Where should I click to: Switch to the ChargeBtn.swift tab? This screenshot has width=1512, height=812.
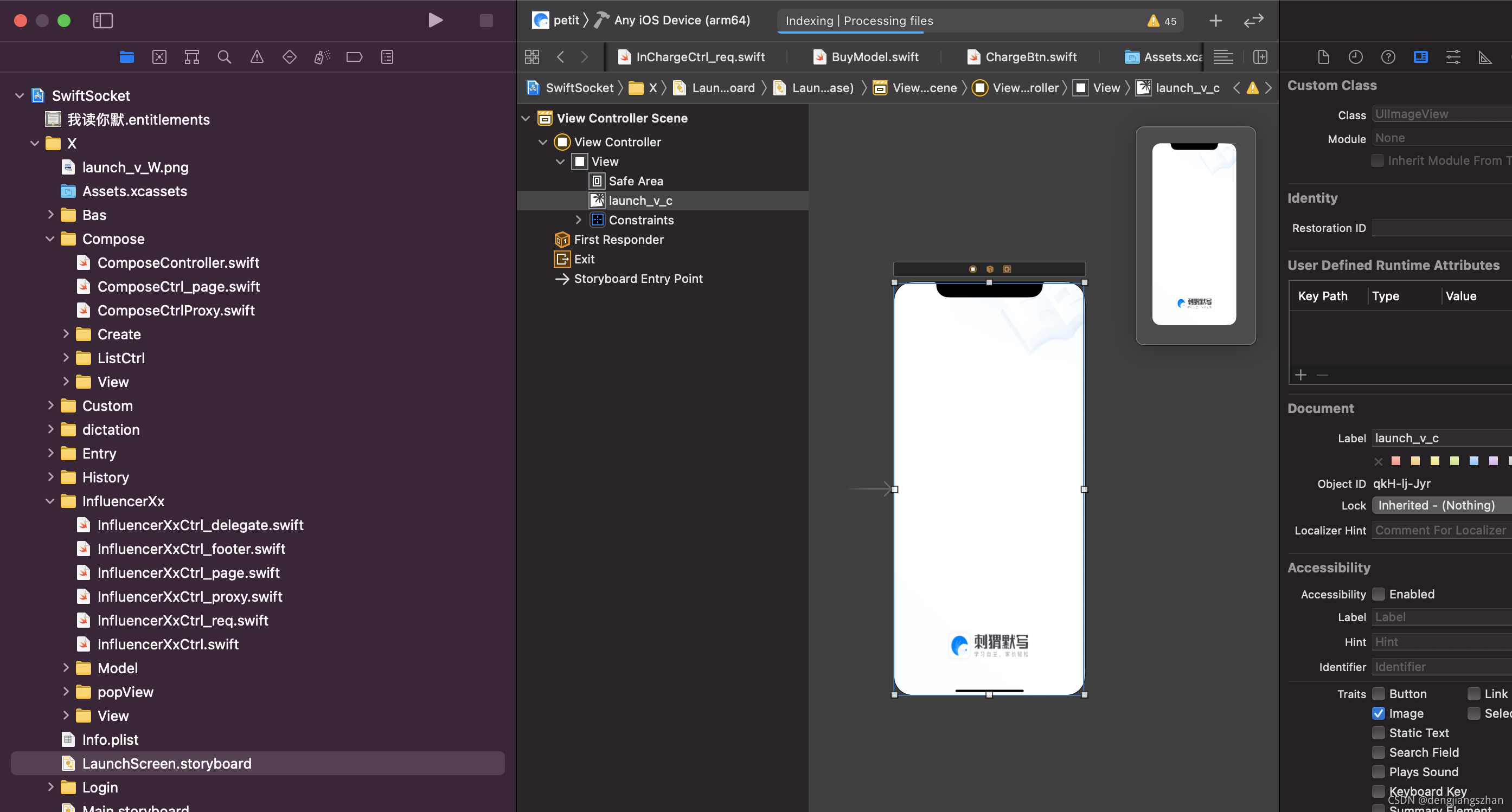tap(1030, 57)
